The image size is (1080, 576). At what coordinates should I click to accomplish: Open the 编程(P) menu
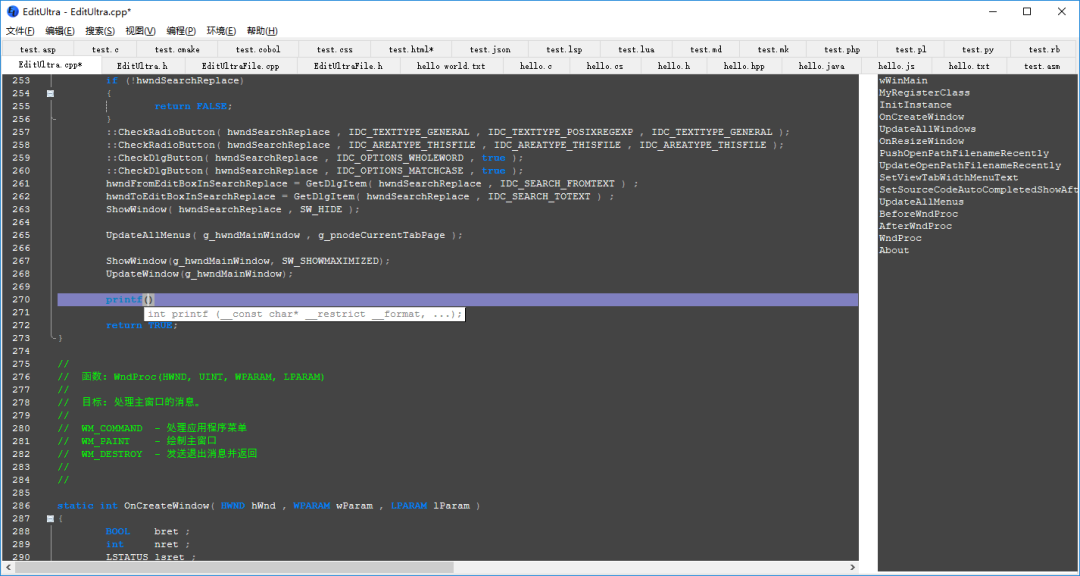click(x=181, y=31)
